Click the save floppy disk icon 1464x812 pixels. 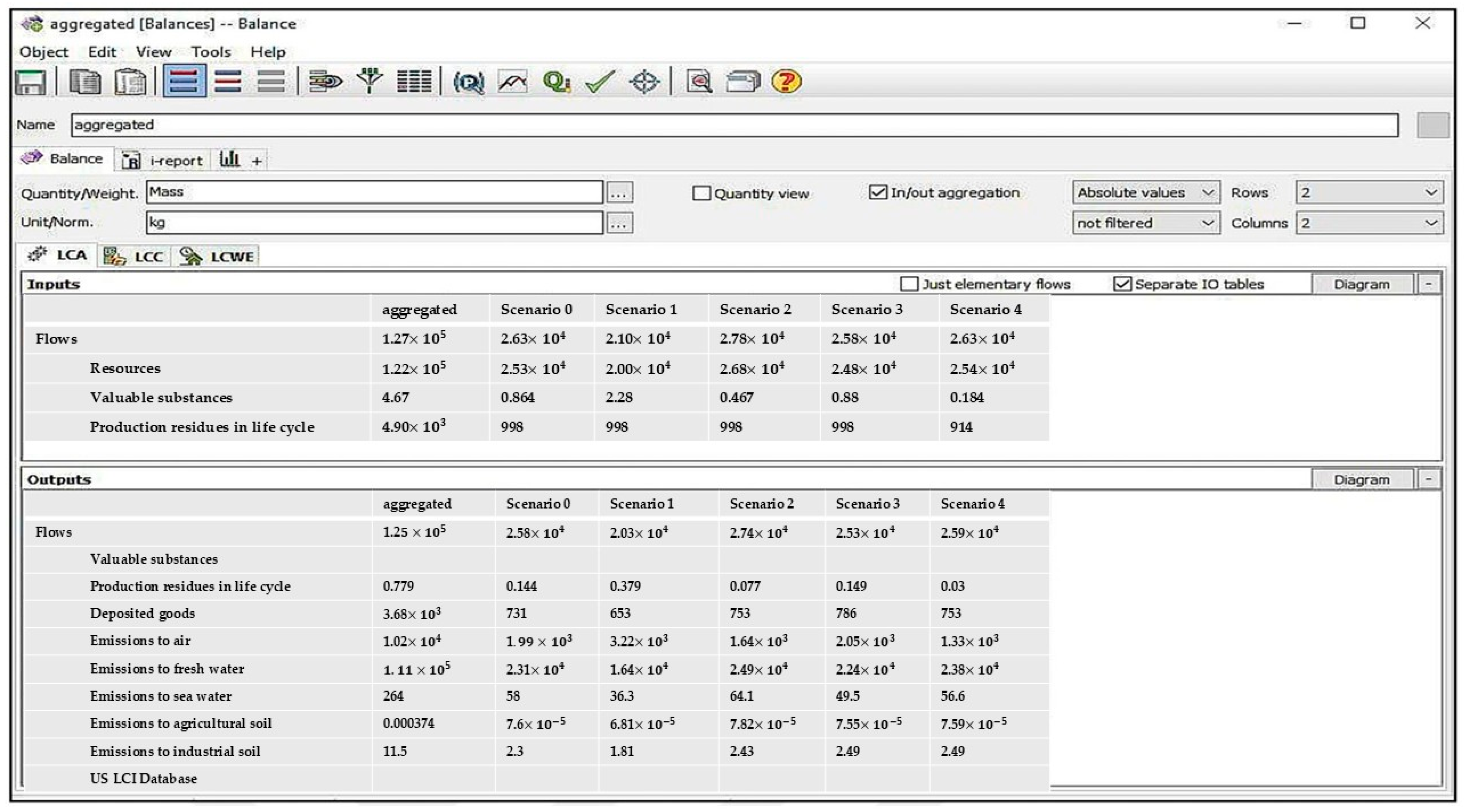[x=31, y=82]
